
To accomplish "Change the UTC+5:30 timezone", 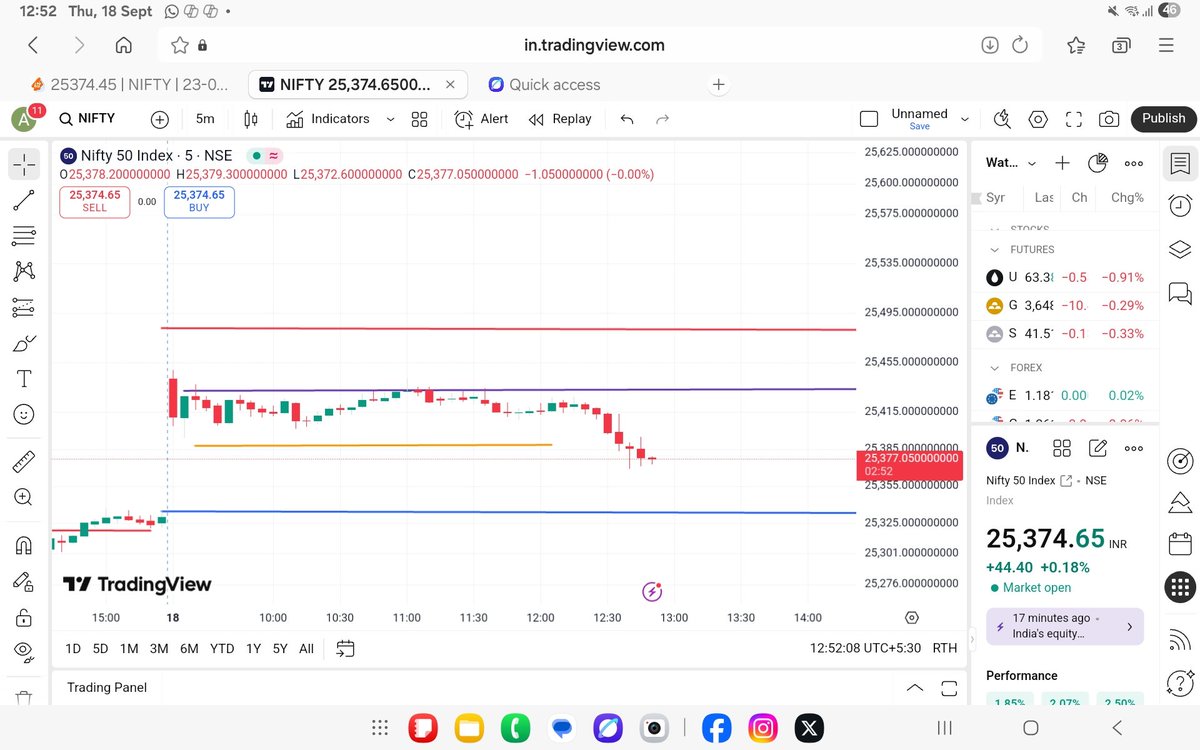I will coord(866,648).
